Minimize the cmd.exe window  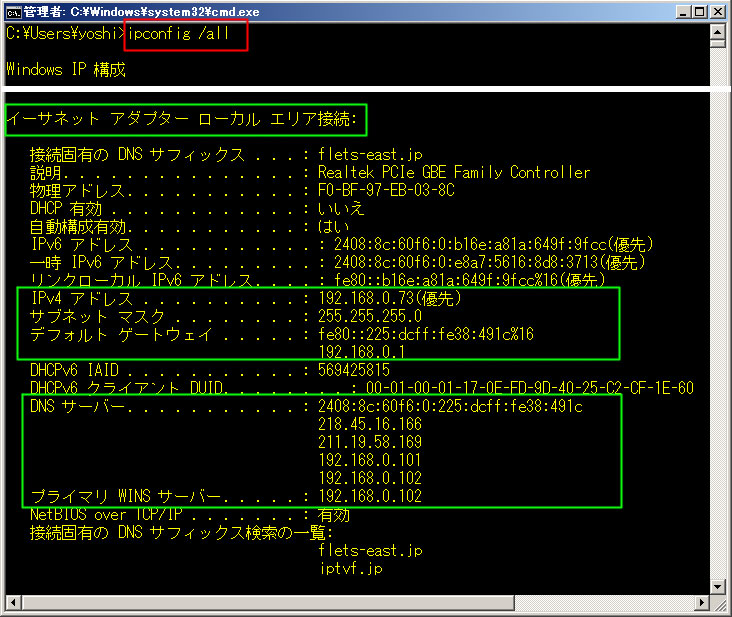coord(683,12)
